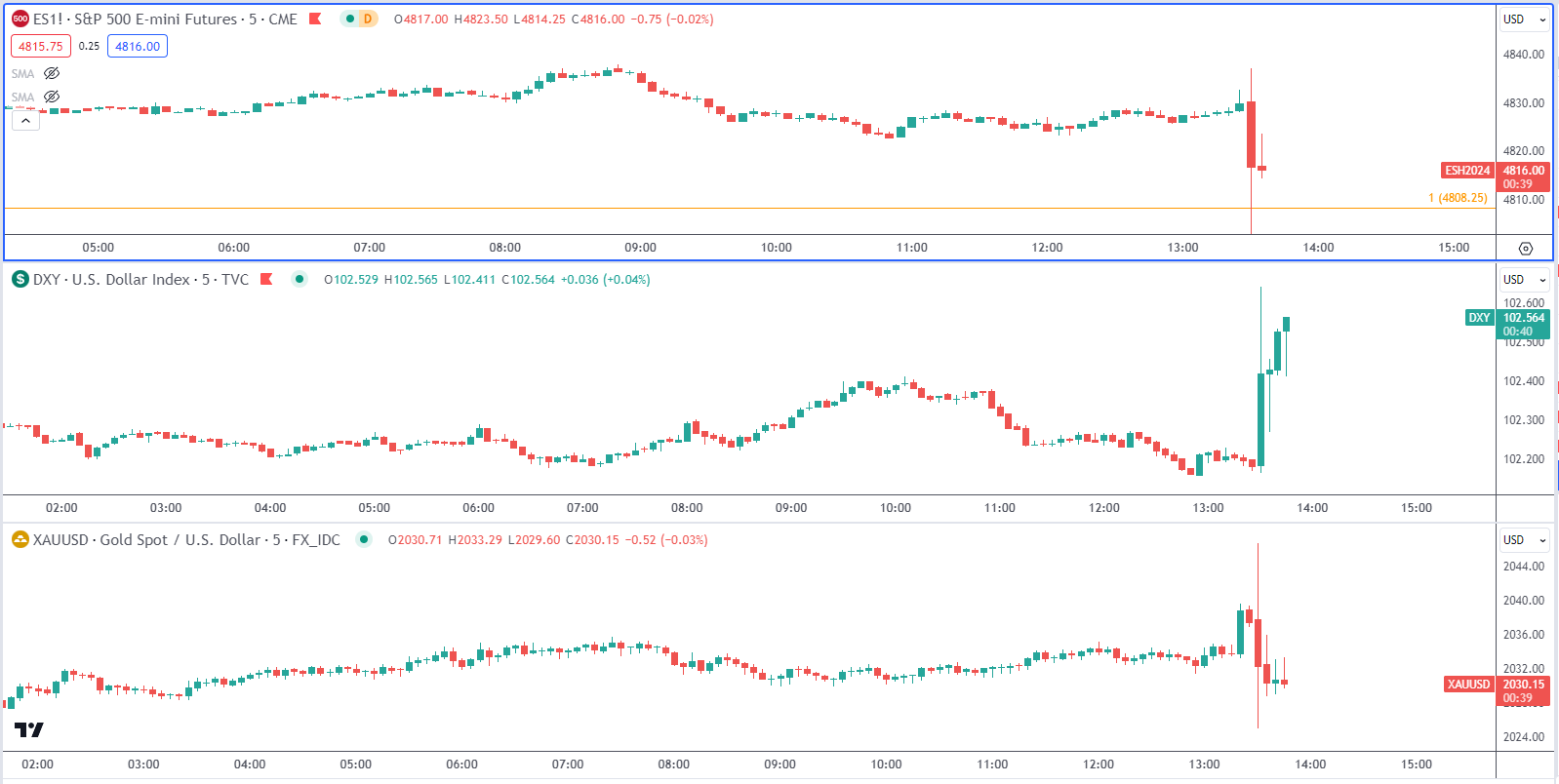Screen dimensions: 1559x784
Task: Click the 102.200 DXY price axis label
Action: [1523, 459]
